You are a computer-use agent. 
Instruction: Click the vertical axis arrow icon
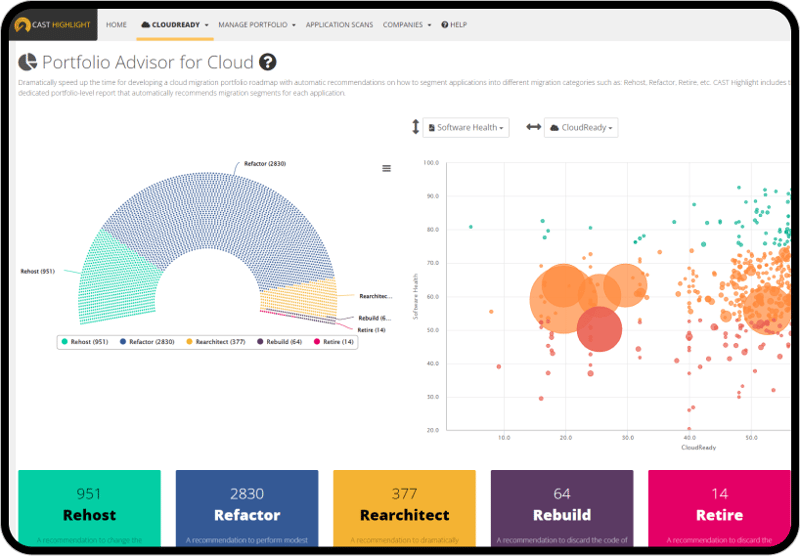point(416,127)
